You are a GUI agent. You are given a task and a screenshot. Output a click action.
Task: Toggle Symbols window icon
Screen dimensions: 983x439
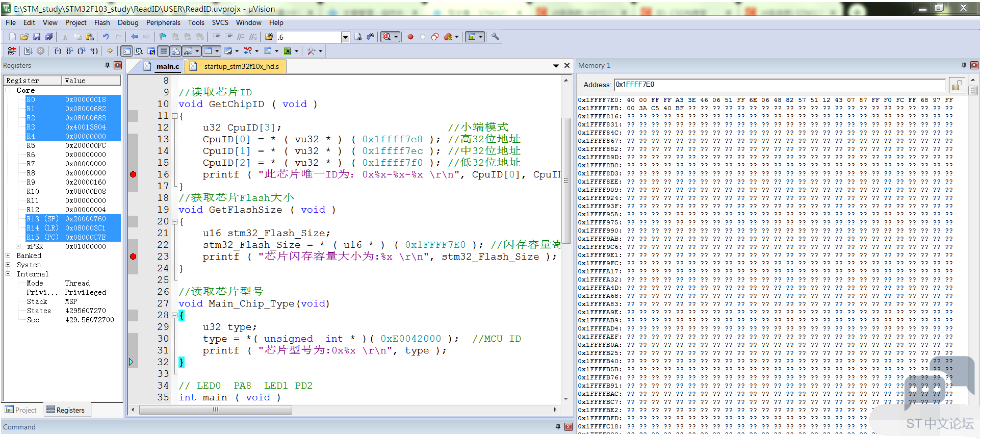pyautogui.click(x=151, y=51)
